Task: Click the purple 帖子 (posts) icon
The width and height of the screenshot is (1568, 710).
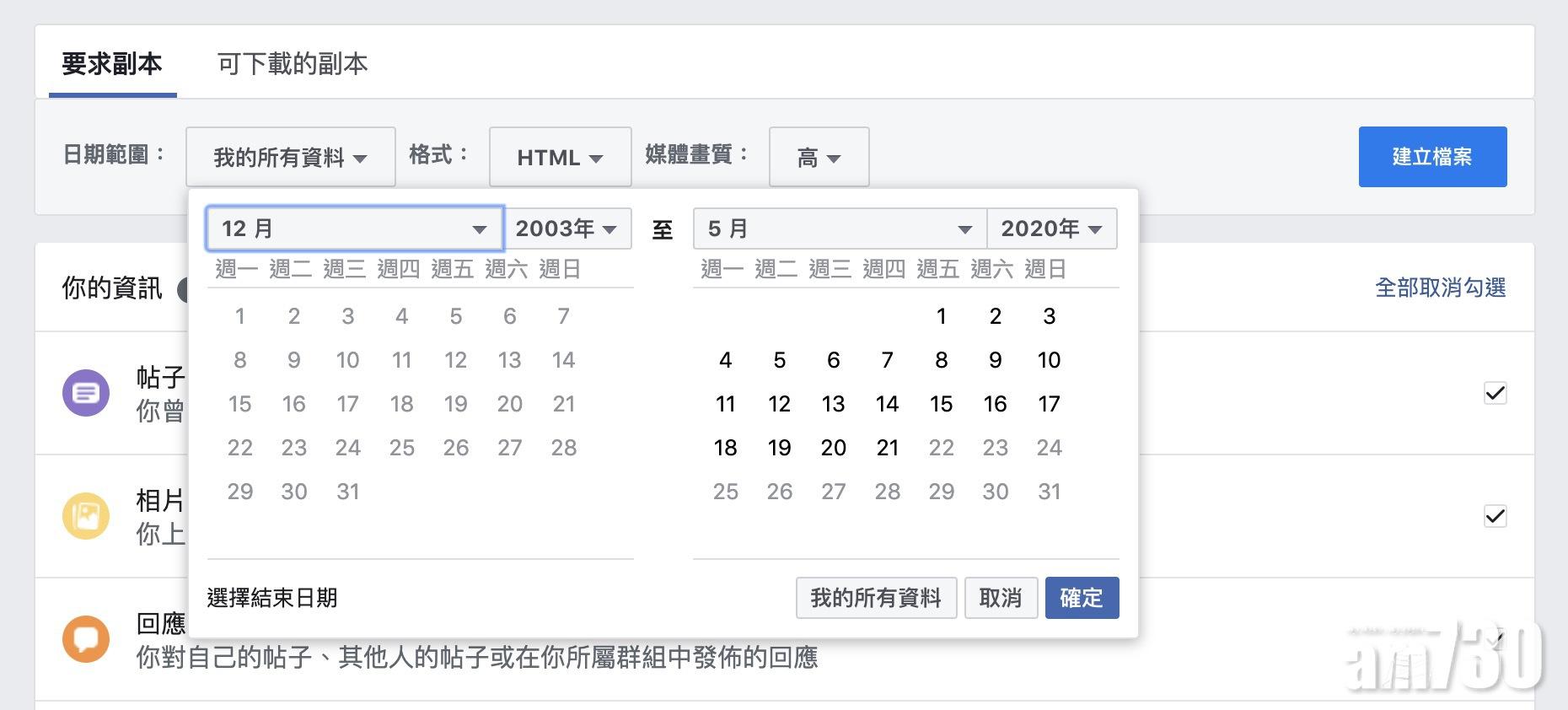Action: tap(86, 393)
